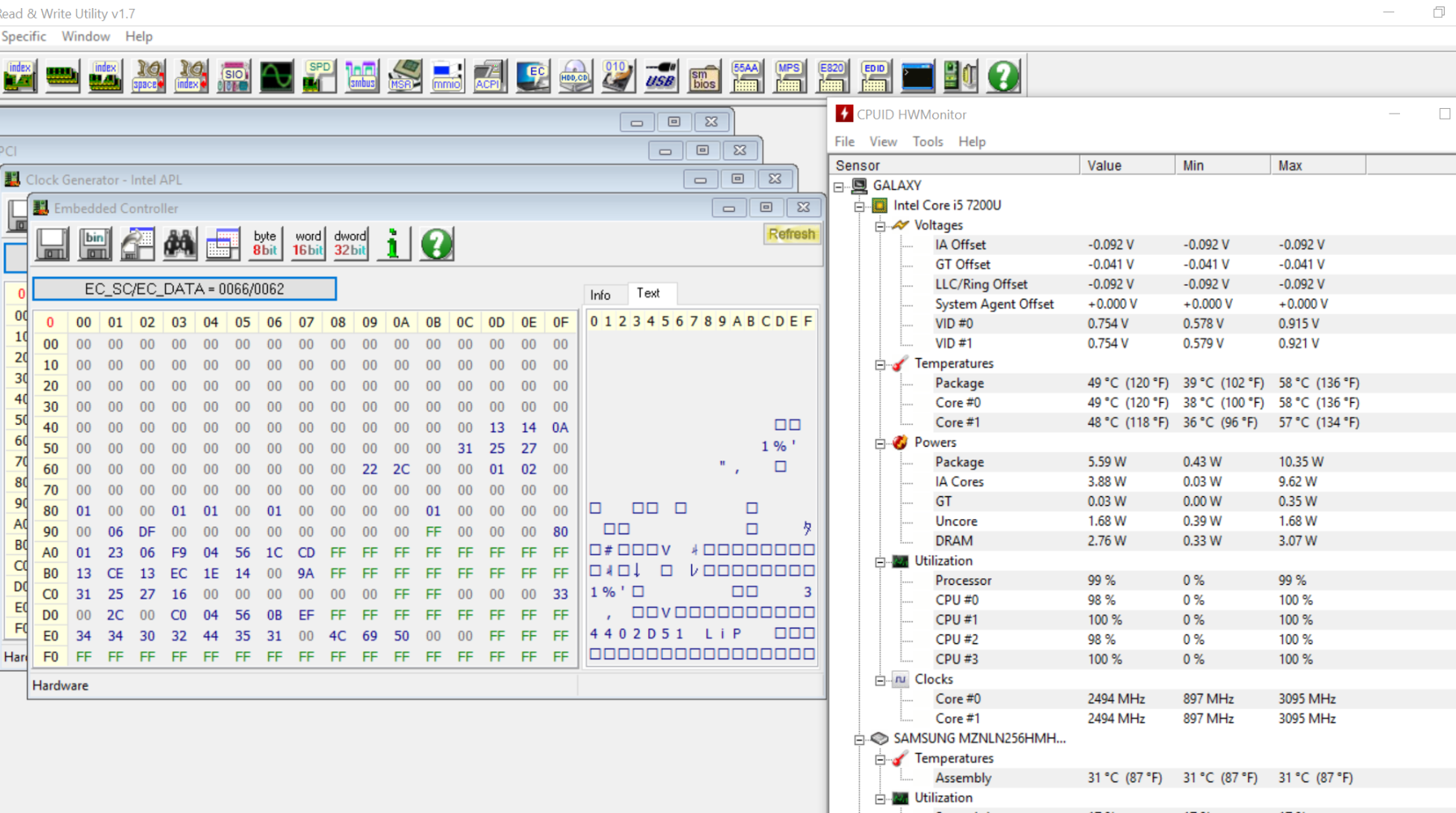Open the SMBus device tool

coord(361,76)
